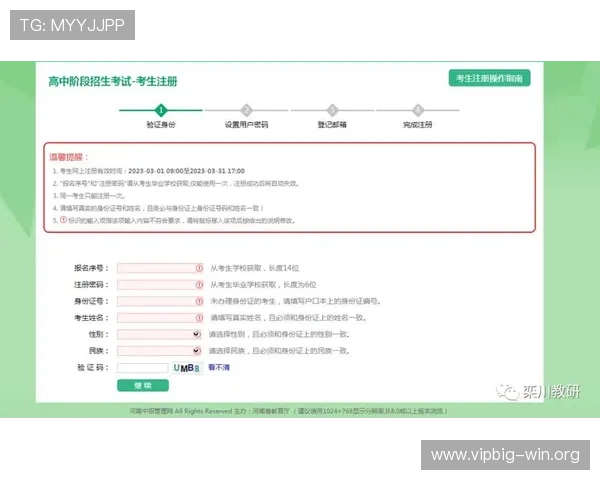Viewport: 600px width, 480px height.
Task: Click the hint 从考生毕业学校获取，长度为6位
Action: tap(263, 285)
